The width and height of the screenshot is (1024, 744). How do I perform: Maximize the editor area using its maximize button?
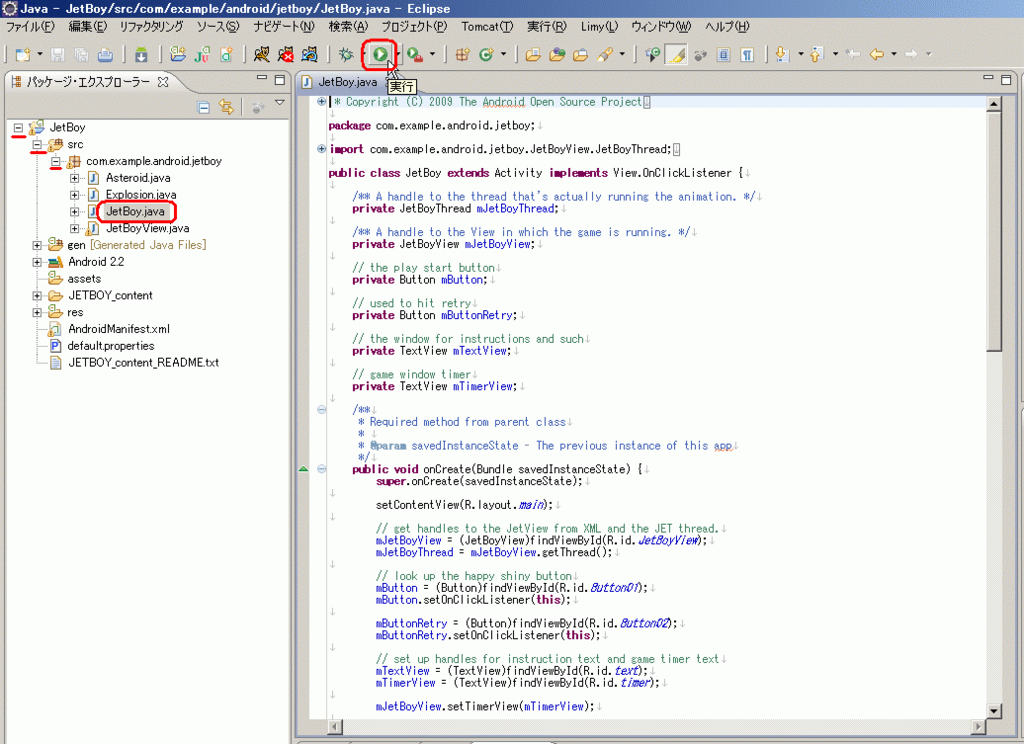(1006, 80)
